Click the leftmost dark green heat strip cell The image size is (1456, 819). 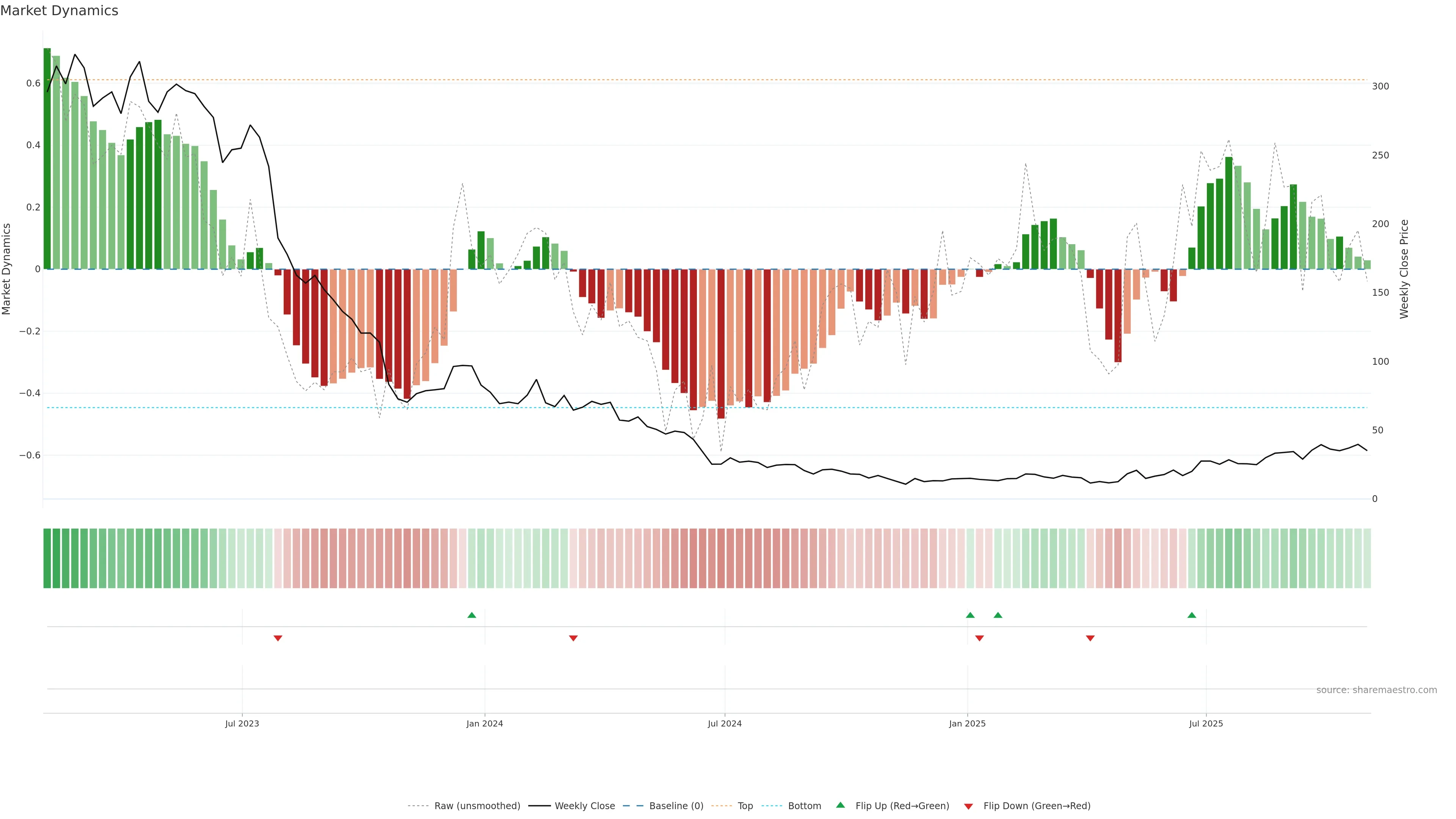pyautogui.click(x=47, y=559)
